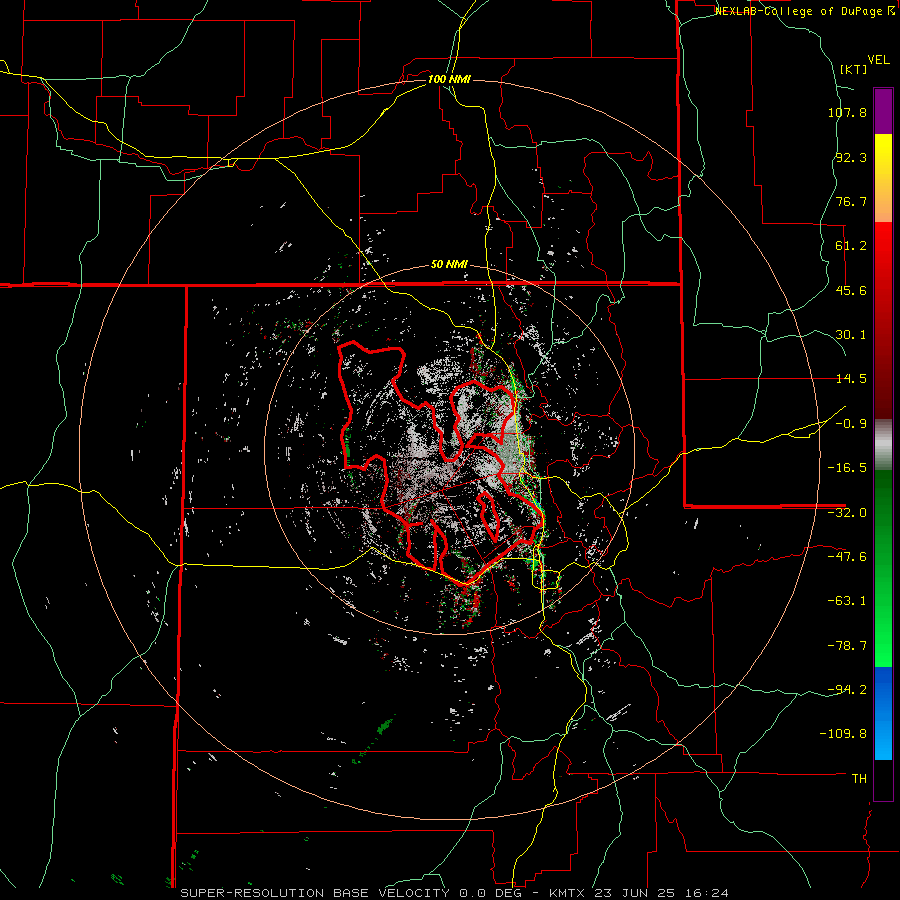Image resolution: width=900 pixels, height=900 pixels.
Task: Pick the gray near-zero color bar segment
Action: (883, 445)
